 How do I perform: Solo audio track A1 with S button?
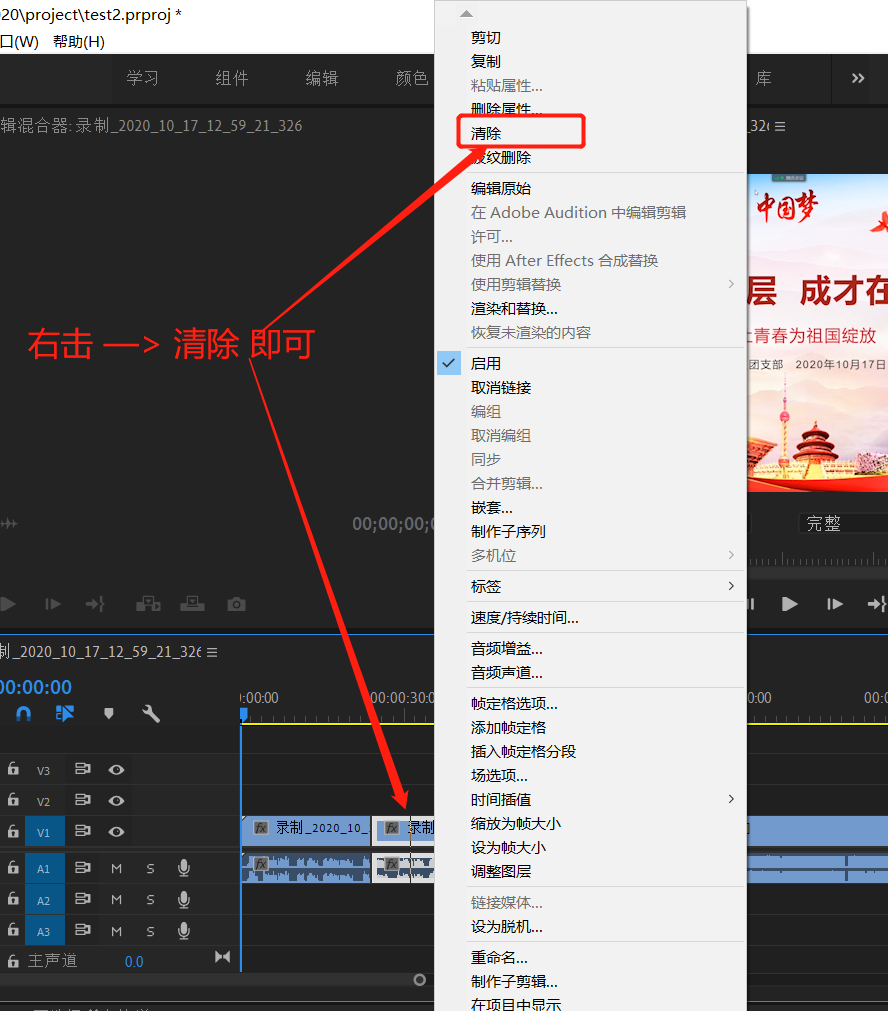click(x=150, y=868)
